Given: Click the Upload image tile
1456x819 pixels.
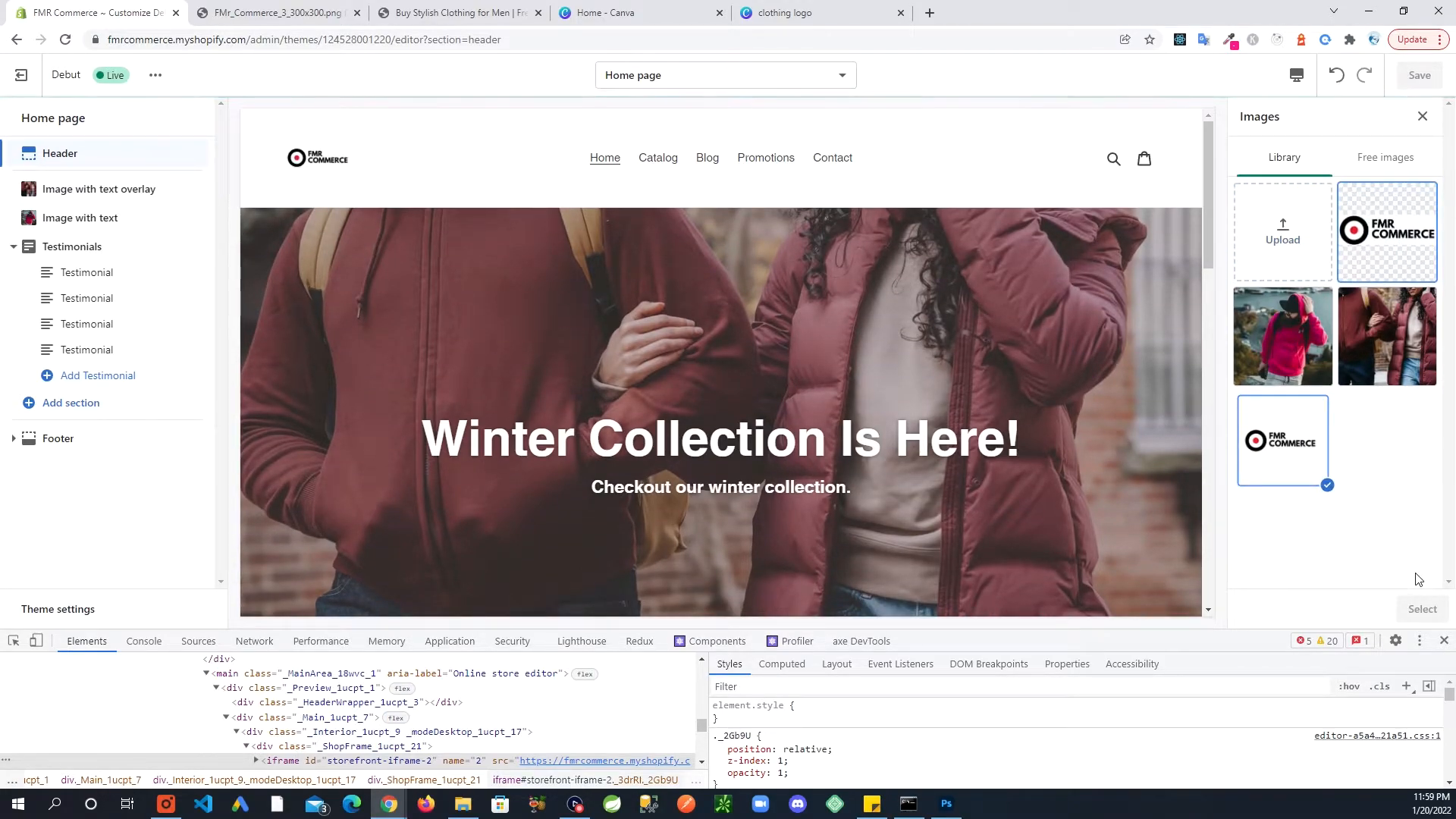Looking at the screenshot, I should coord(1283,232).
